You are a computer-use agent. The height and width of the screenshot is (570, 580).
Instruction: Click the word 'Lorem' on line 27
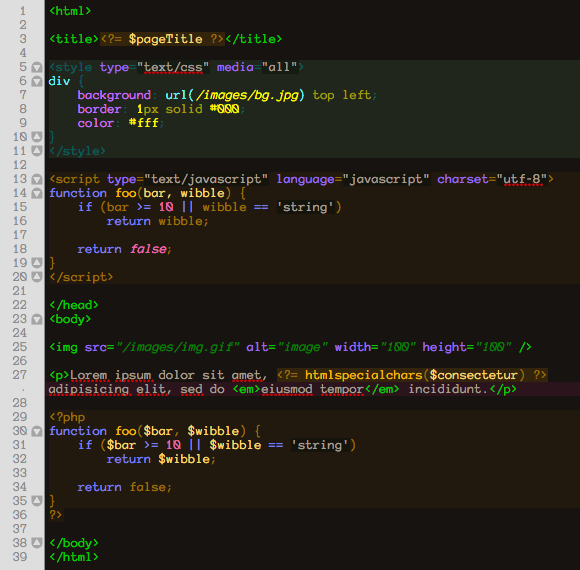pos(88,375)
